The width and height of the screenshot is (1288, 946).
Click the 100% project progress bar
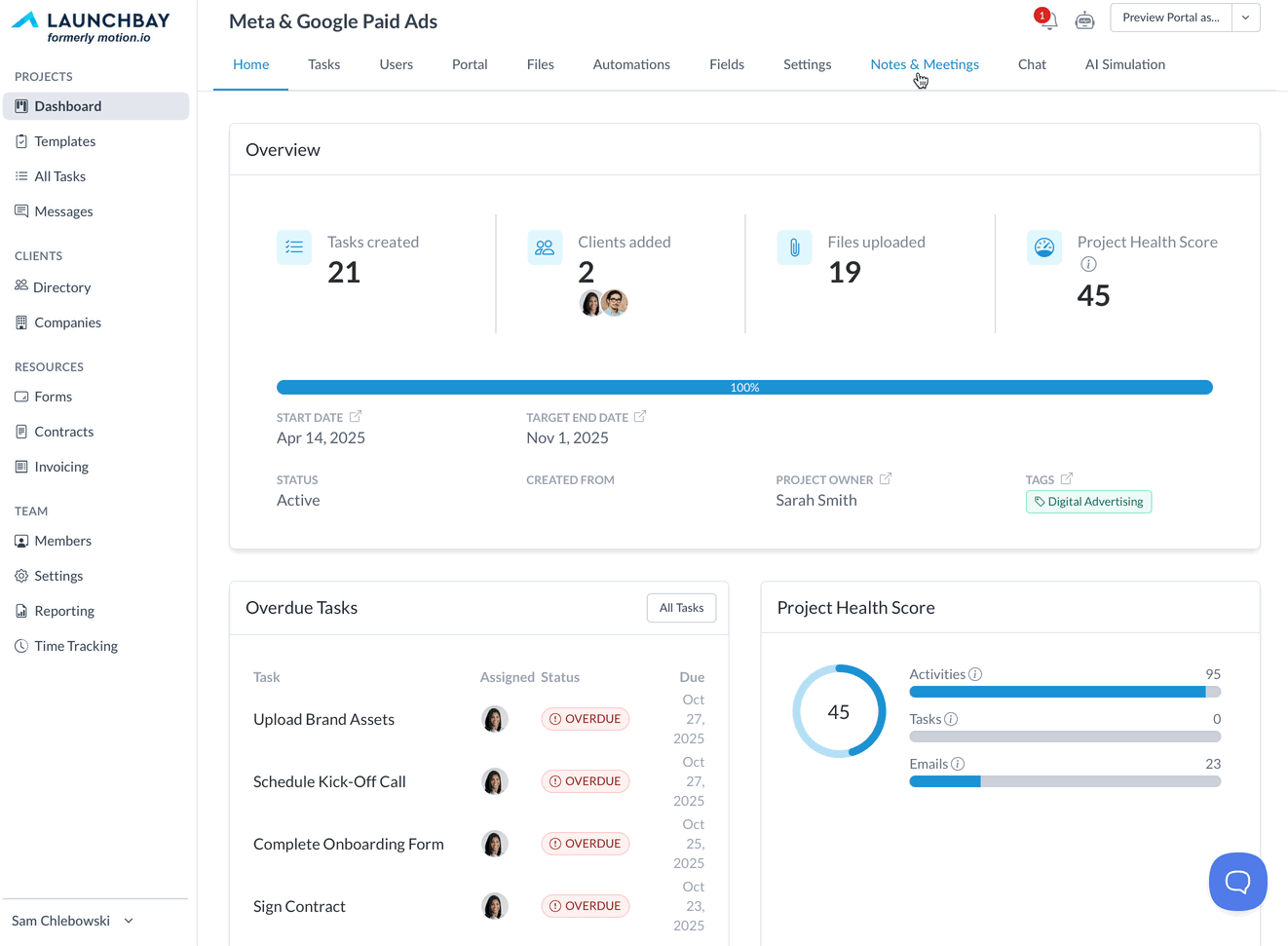point(744,388)
